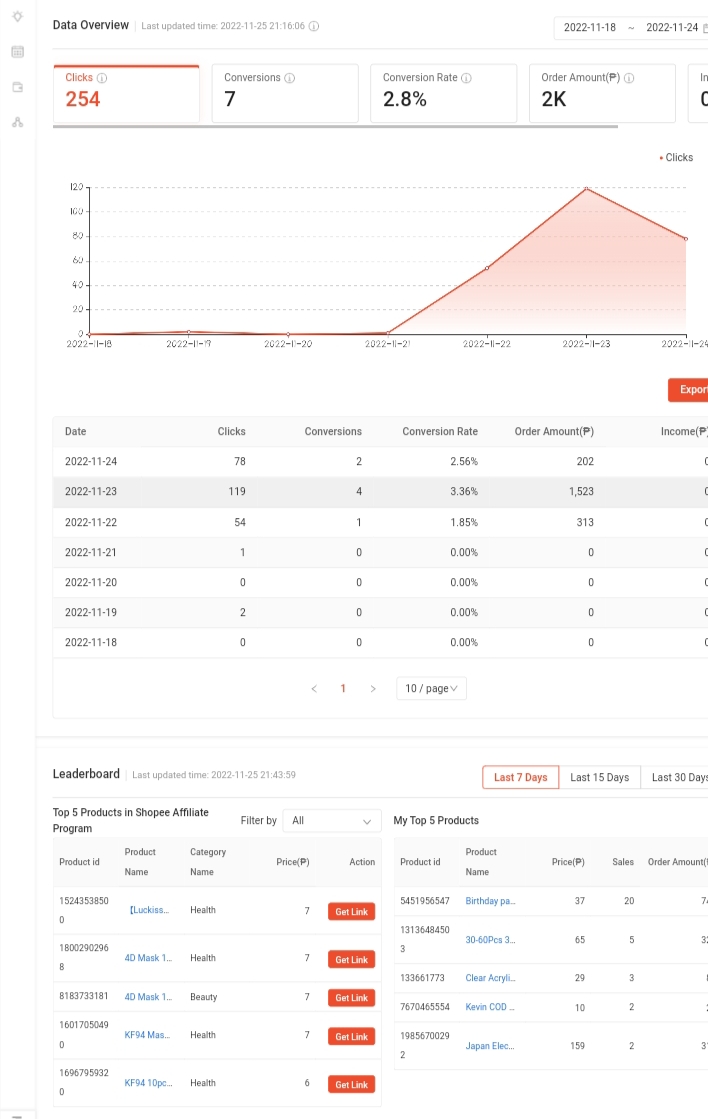This screenshot has width=708, height=1119.
Task: Click the Order Amount info icon
Action: coord(629,78)
